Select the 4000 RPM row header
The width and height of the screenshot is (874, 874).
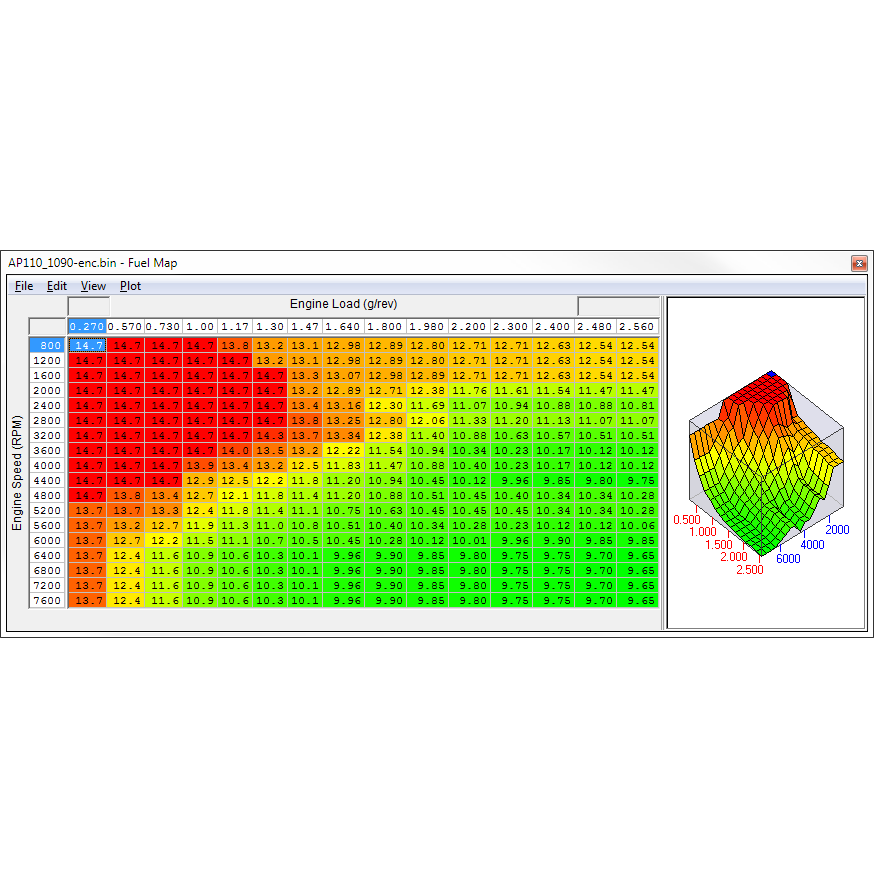point(47,465)
